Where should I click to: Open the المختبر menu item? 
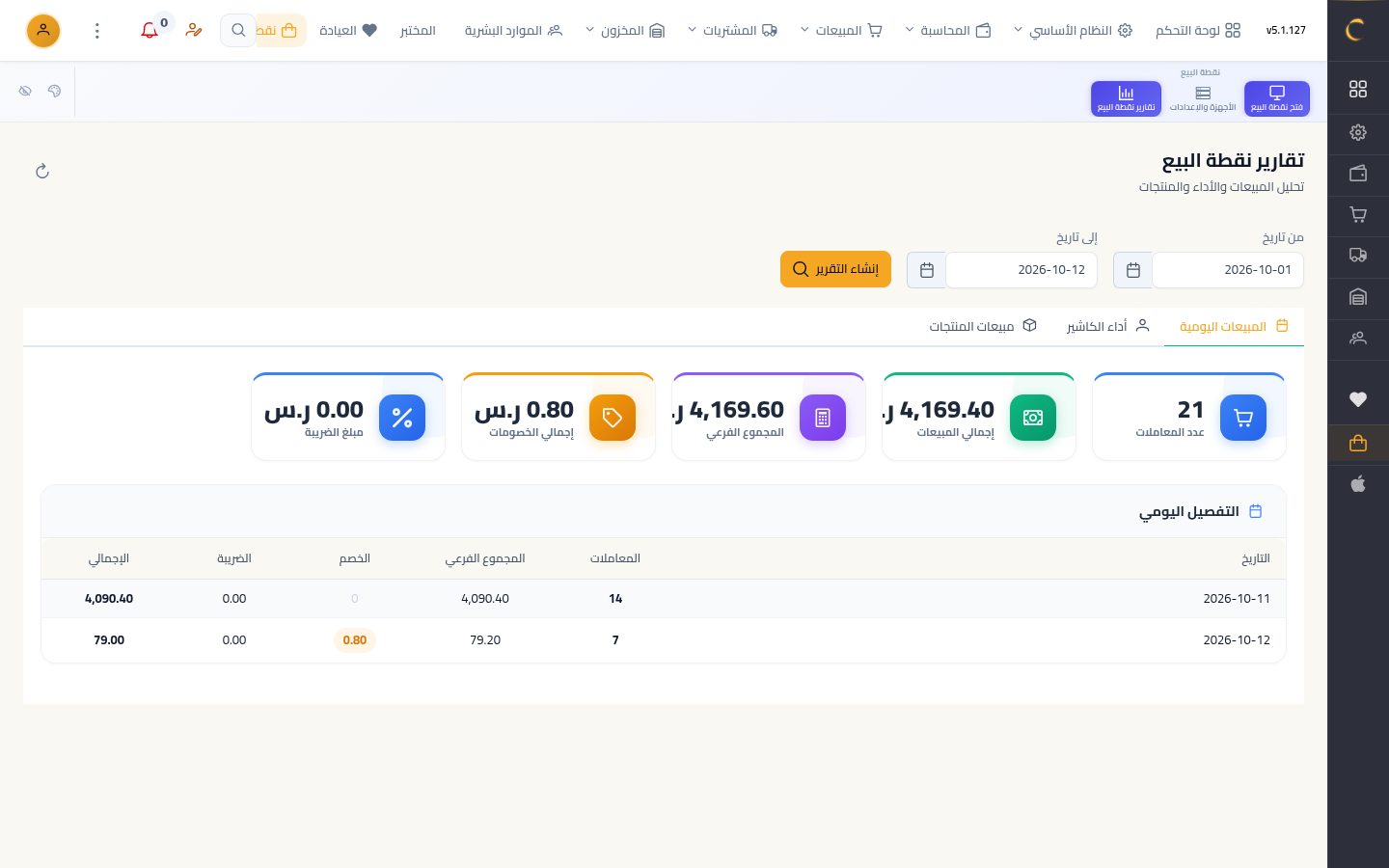pyautogui.click(x=418, y=31)
